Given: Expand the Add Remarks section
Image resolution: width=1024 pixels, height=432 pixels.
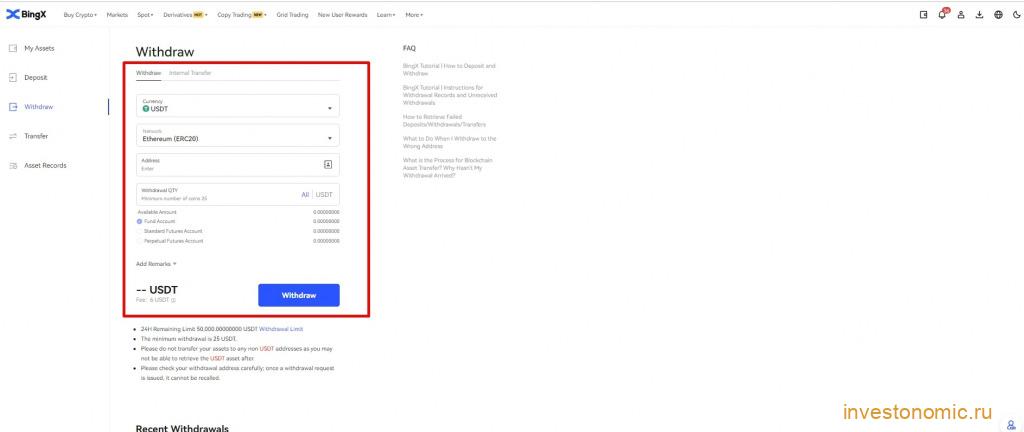Looking at the screenshot, I should (x=156, y=264).
